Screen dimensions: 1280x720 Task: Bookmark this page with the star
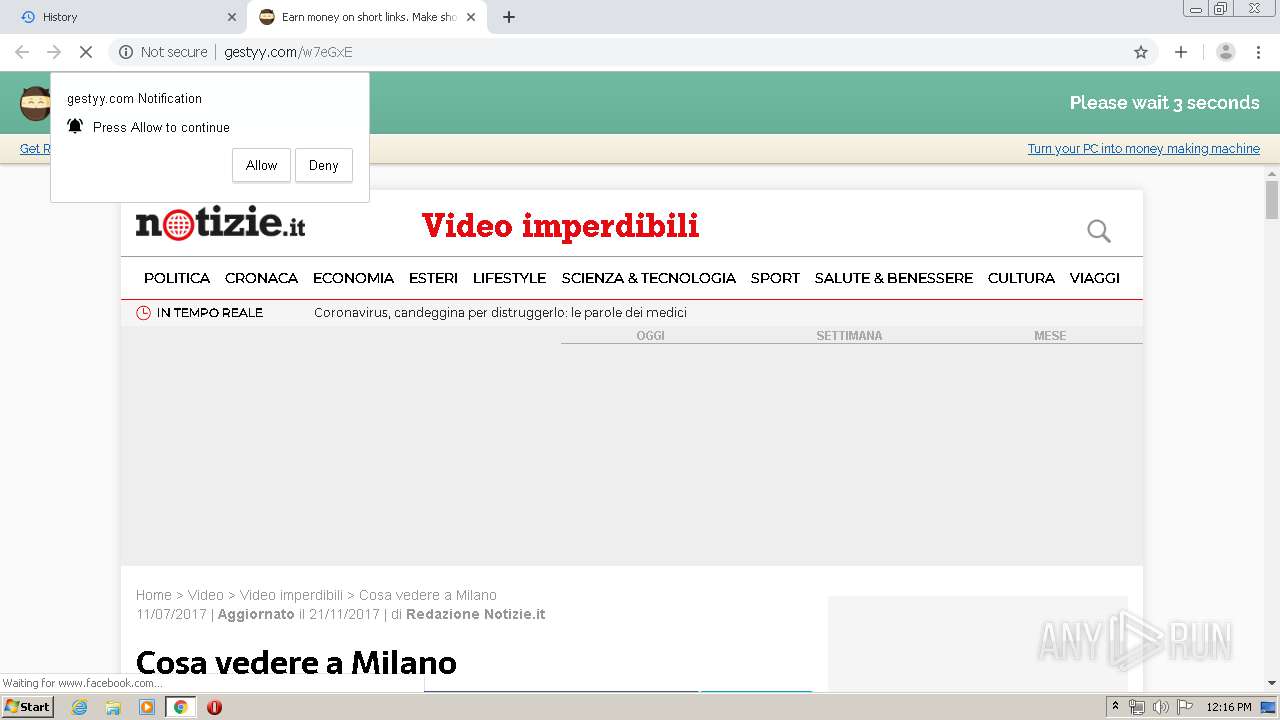[1141, 52]
